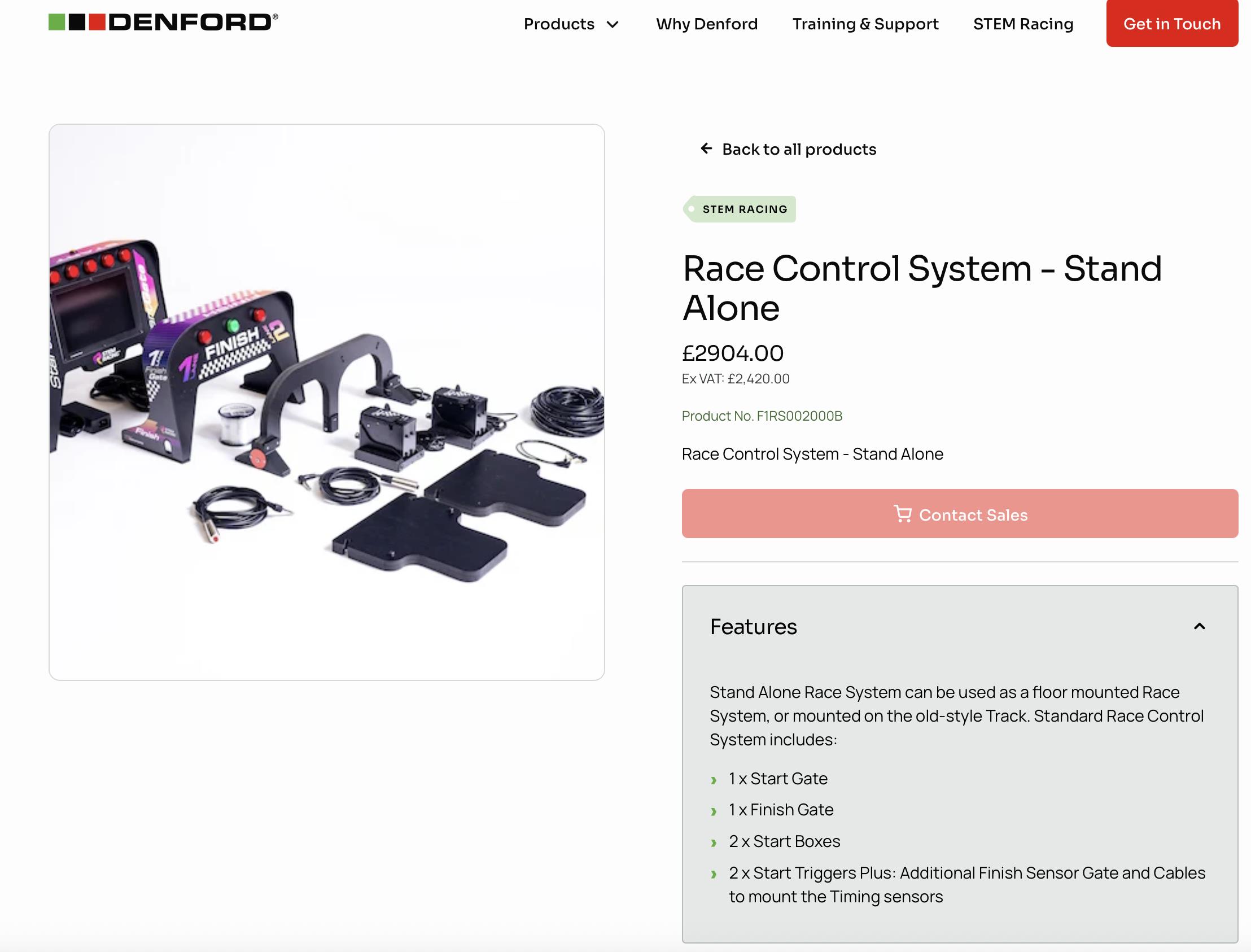Open the Why Denford page
The width and height of the screenshot is (1251, 952).
tap(707, 24)
